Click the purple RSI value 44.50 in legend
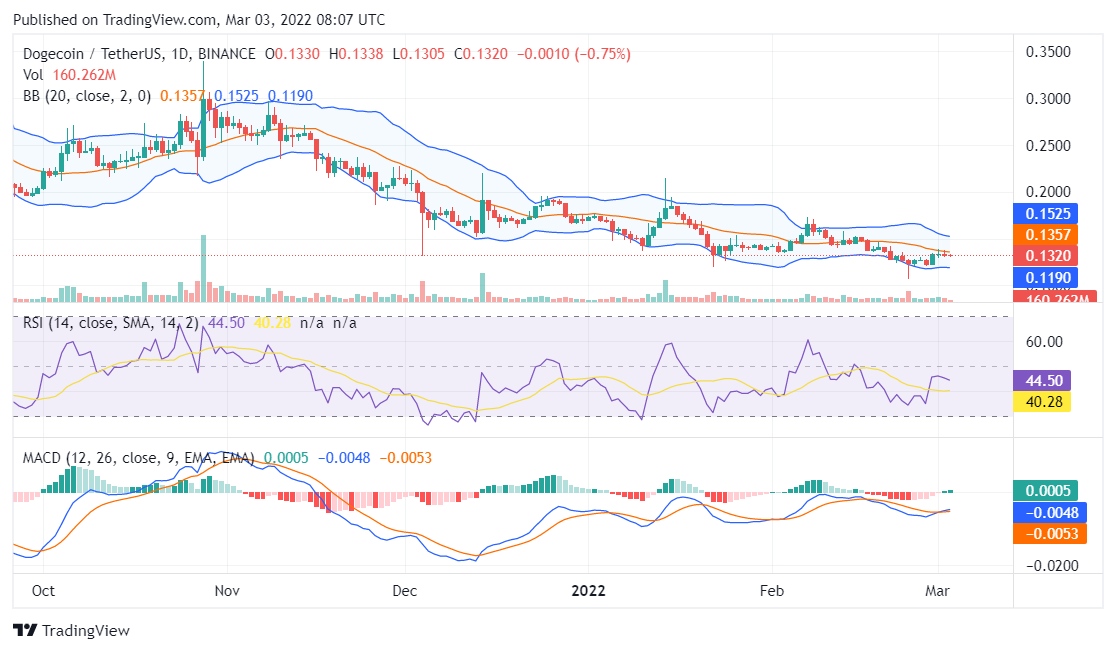 coord(226,324)
